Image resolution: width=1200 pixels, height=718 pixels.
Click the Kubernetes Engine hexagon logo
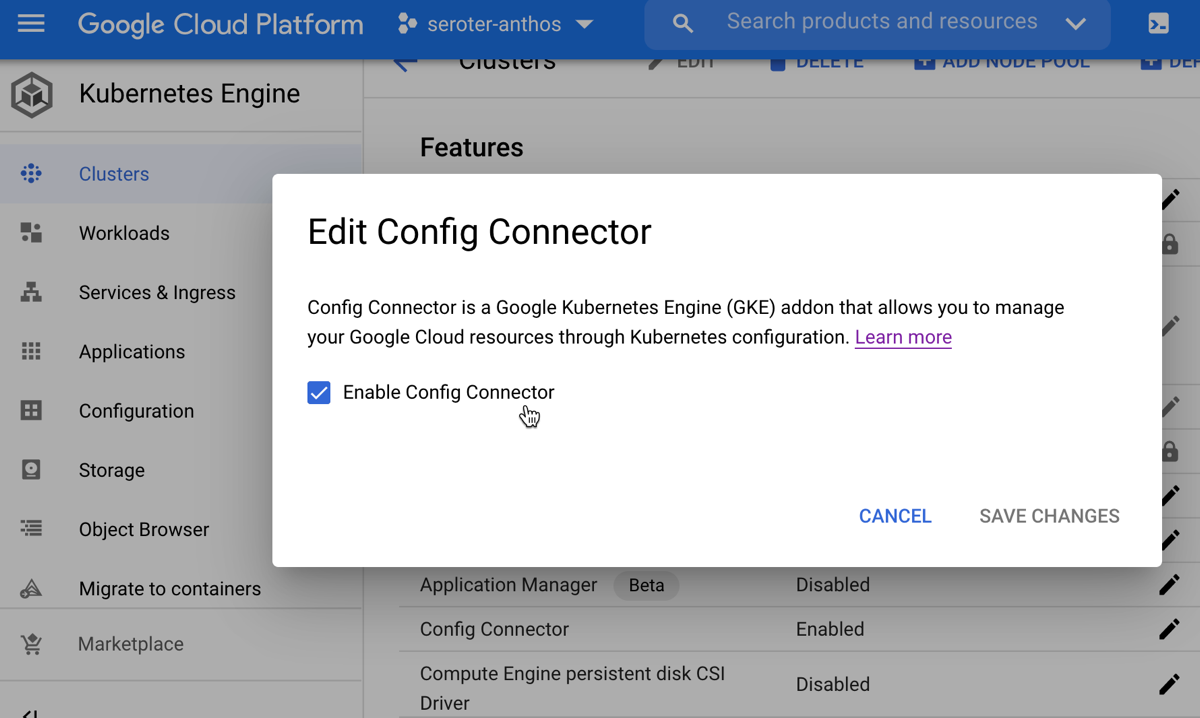coord(32,95)
